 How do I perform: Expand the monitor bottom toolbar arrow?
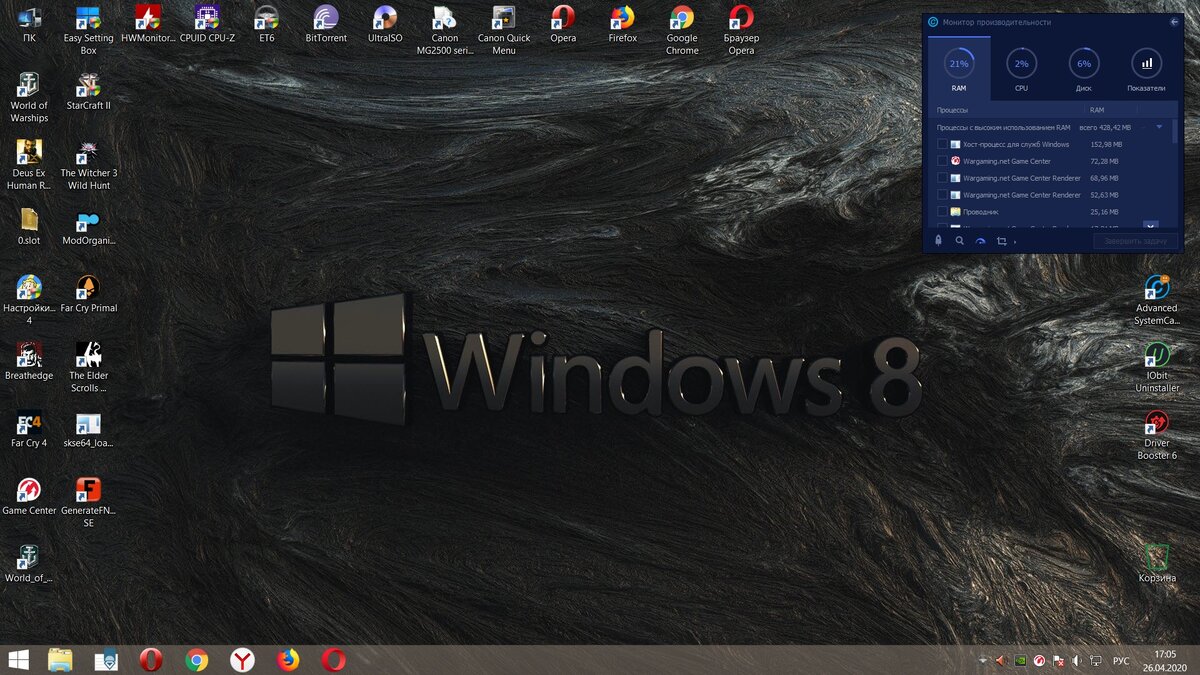pyautogui.click(x=1015, y=241)
